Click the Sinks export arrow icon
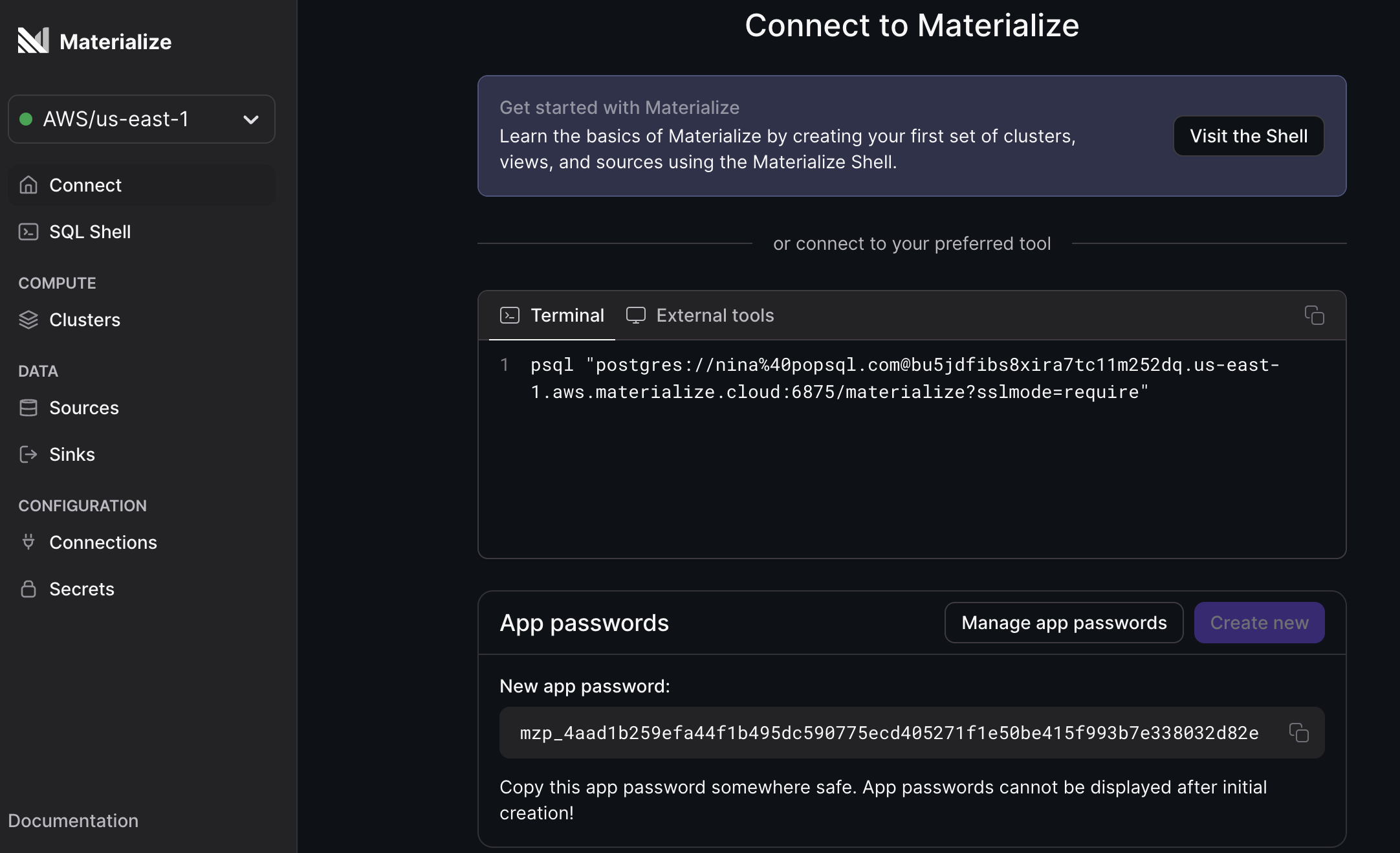 click(x=28, y=454)
